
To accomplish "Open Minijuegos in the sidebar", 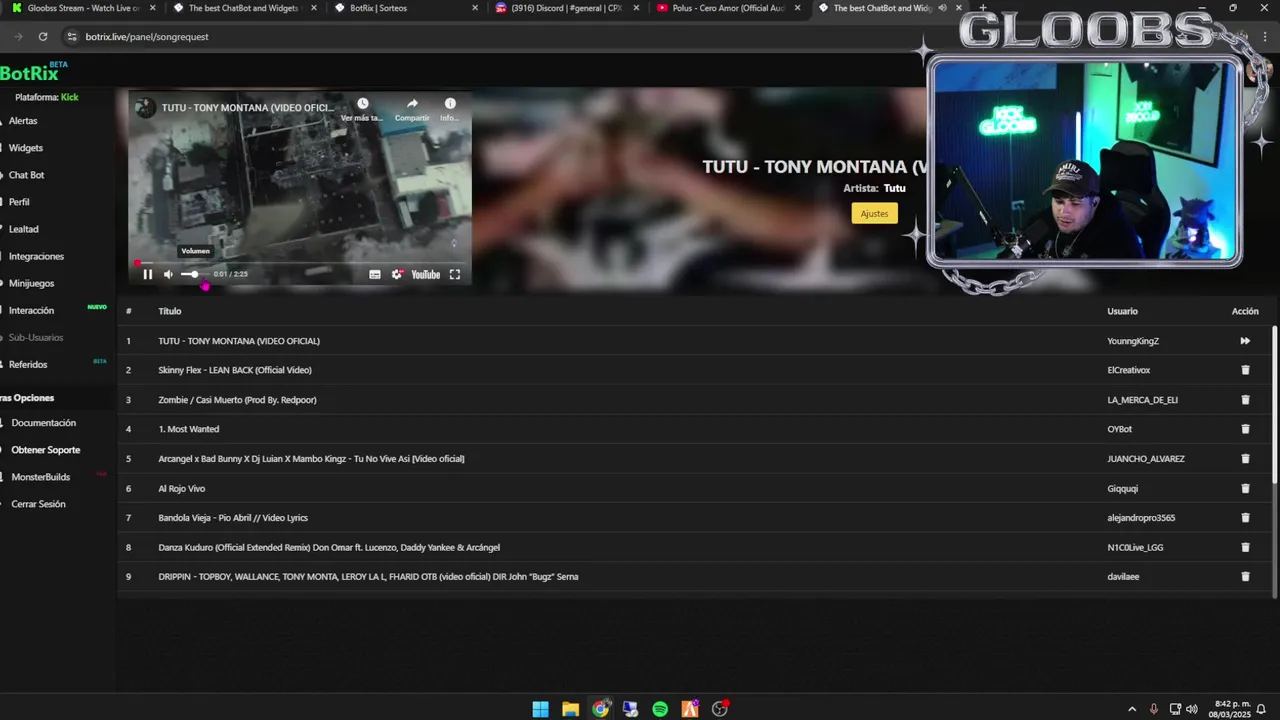I will (32, 283).
